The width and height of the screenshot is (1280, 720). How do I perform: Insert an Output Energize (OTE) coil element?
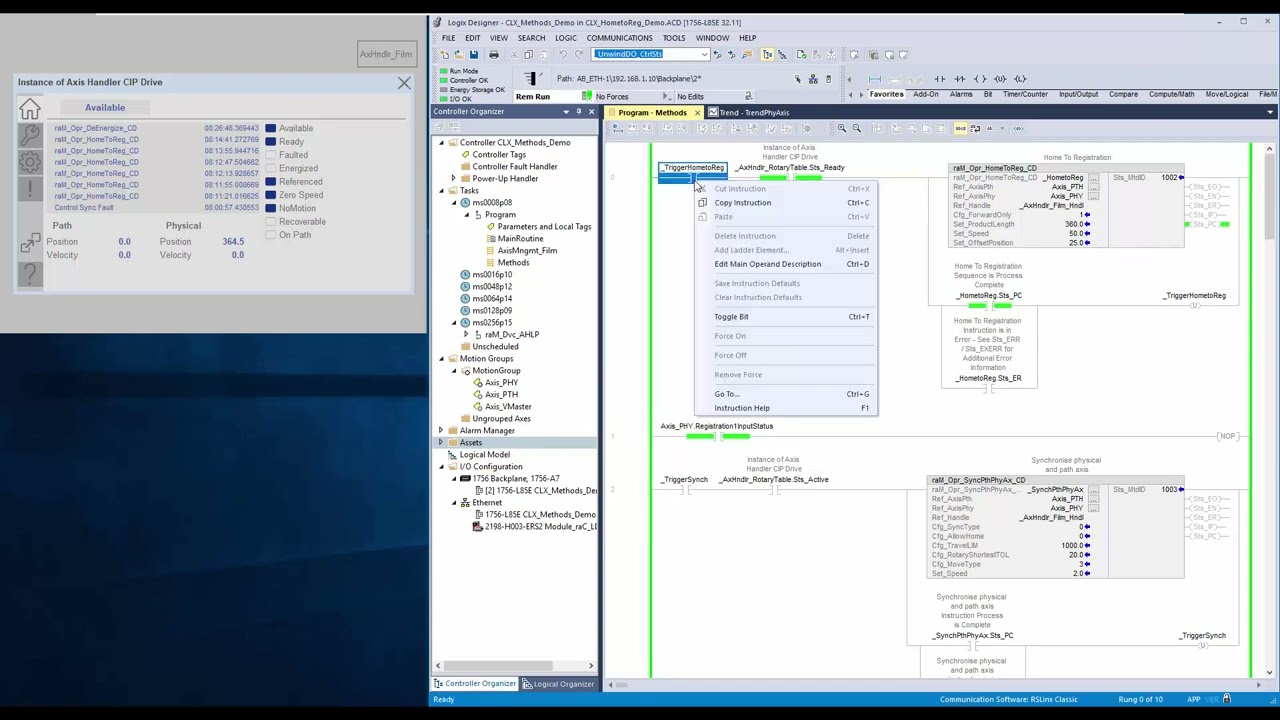coord(980,79)
